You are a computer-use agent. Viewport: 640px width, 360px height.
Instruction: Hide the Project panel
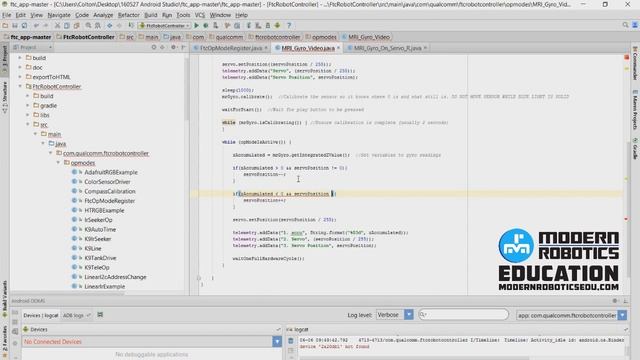[x=183, y=47]
